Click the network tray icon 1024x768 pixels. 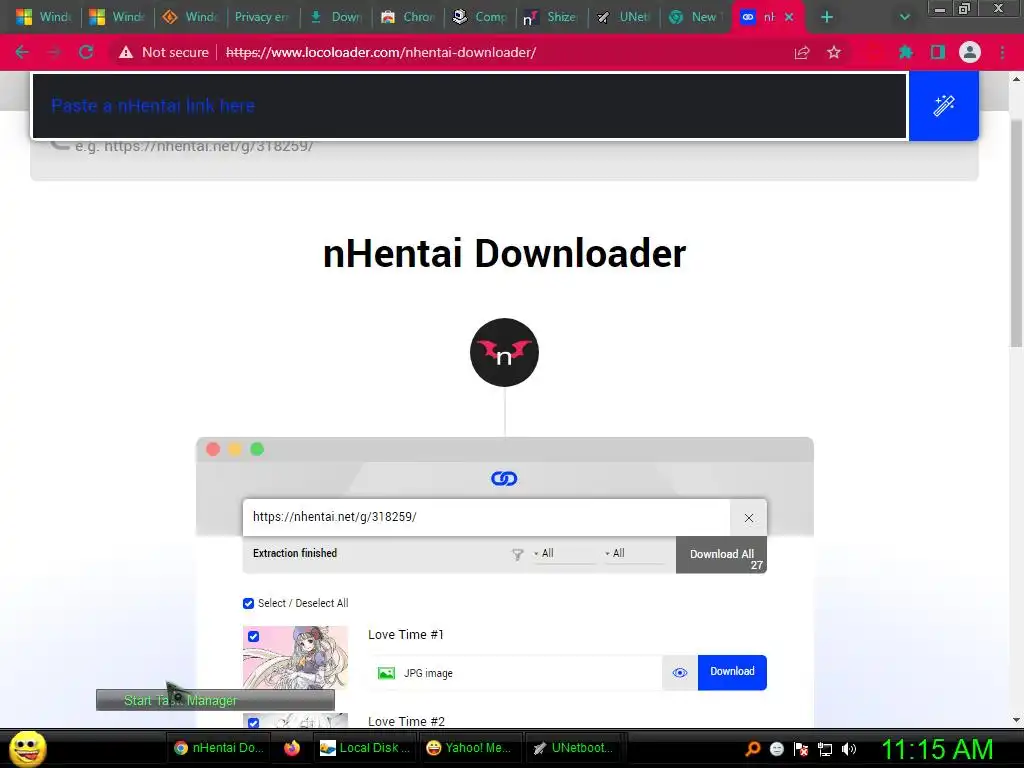[x=825, y=749]
